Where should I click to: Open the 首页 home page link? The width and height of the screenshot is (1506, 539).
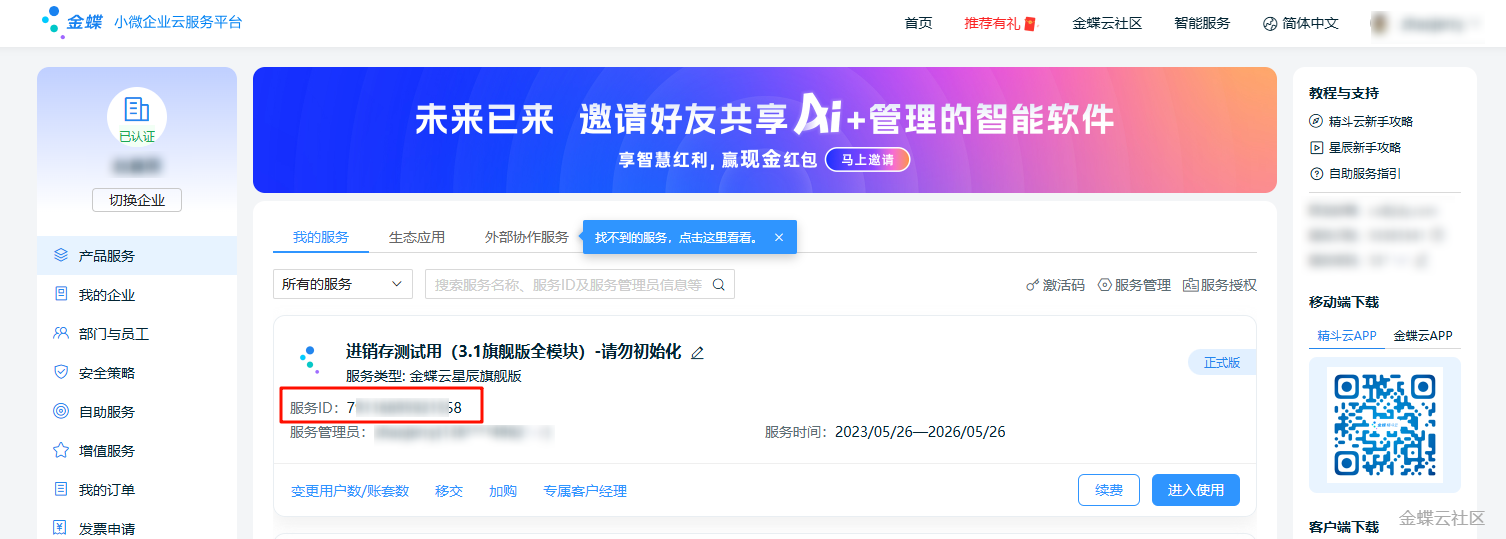pos(918,23)
